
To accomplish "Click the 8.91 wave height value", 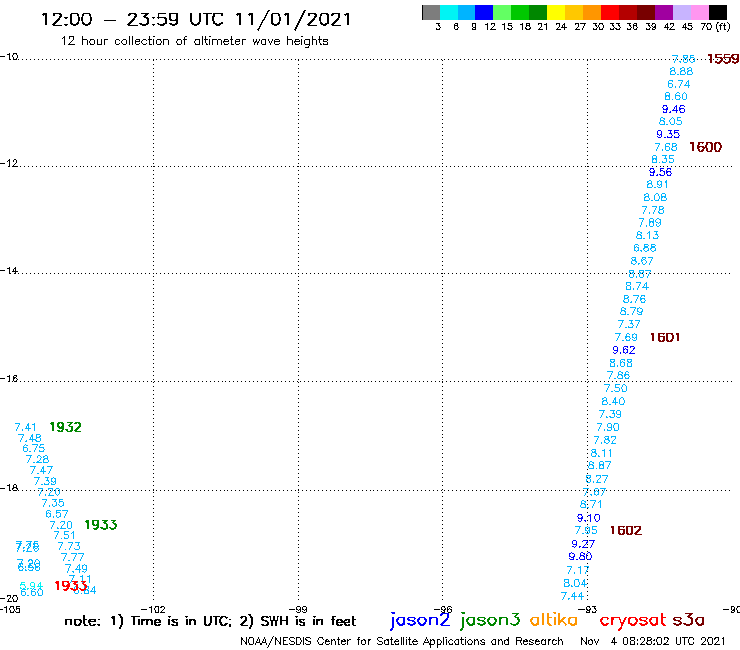I will (657, 185).
